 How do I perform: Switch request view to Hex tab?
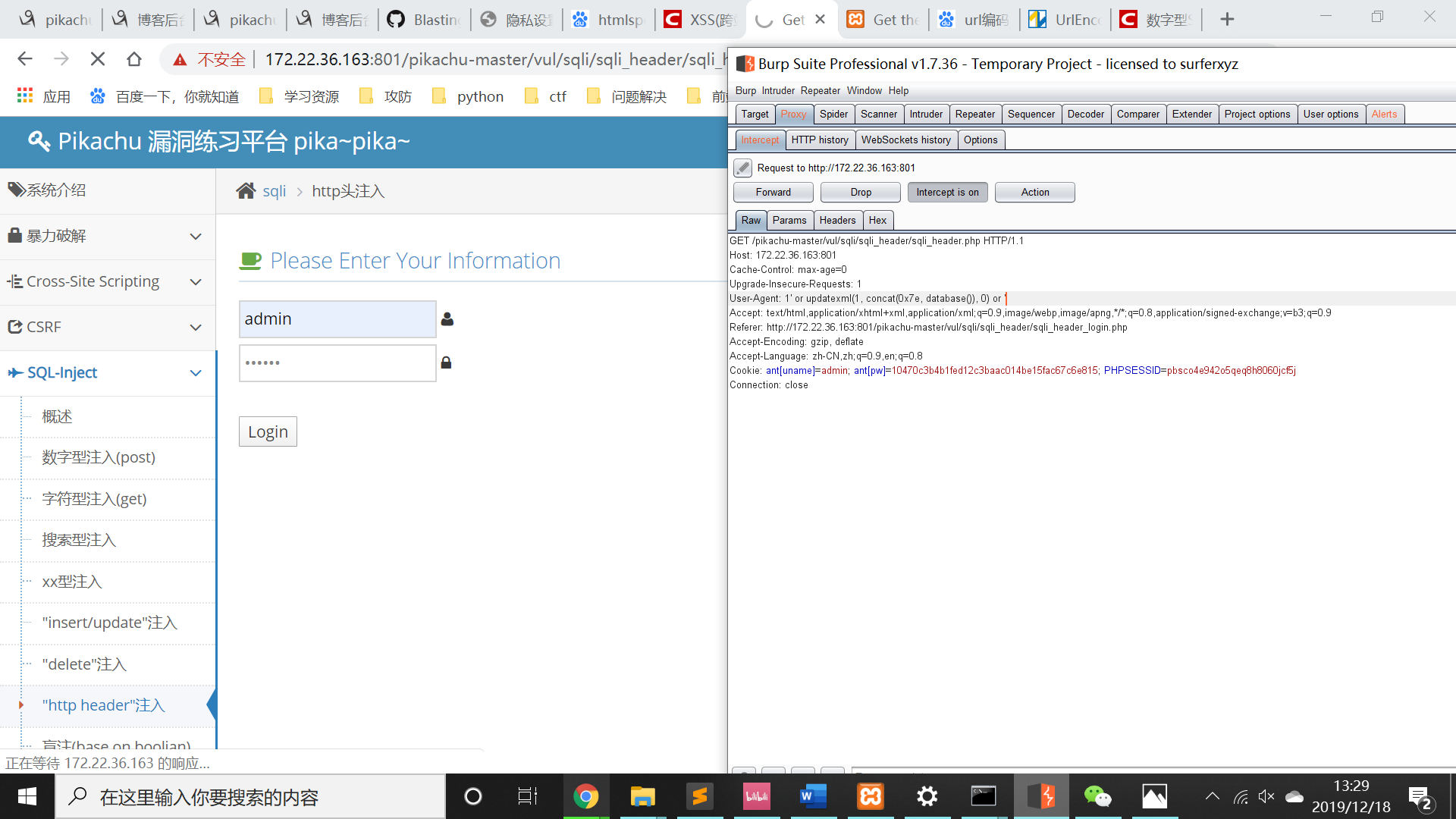pyautogui.click(x=877, y=221)
